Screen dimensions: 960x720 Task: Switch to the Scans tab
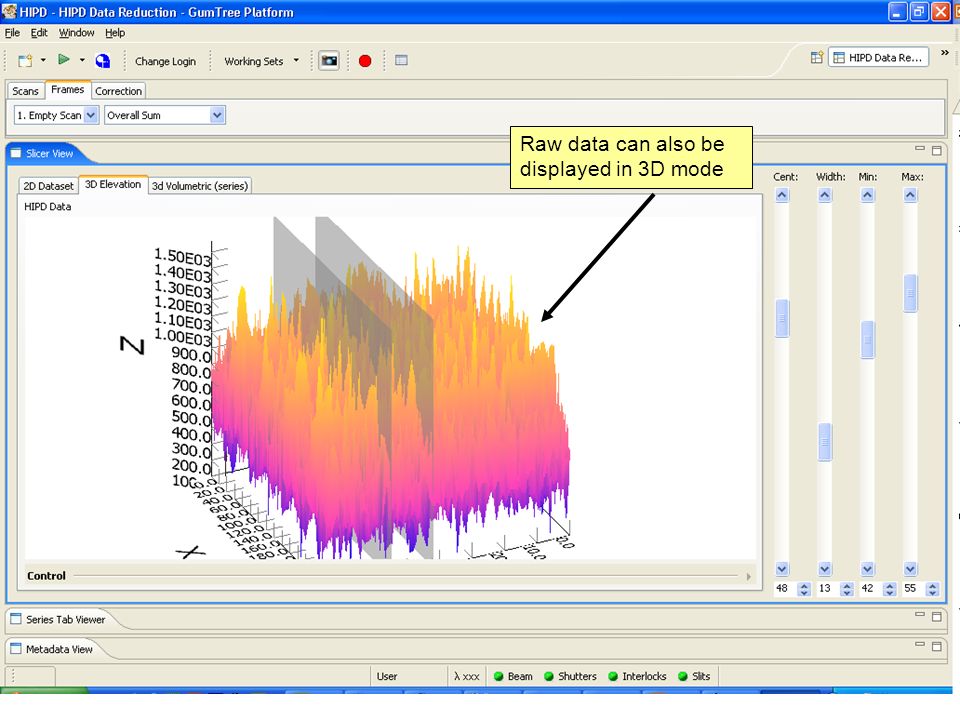coord(25,91)
